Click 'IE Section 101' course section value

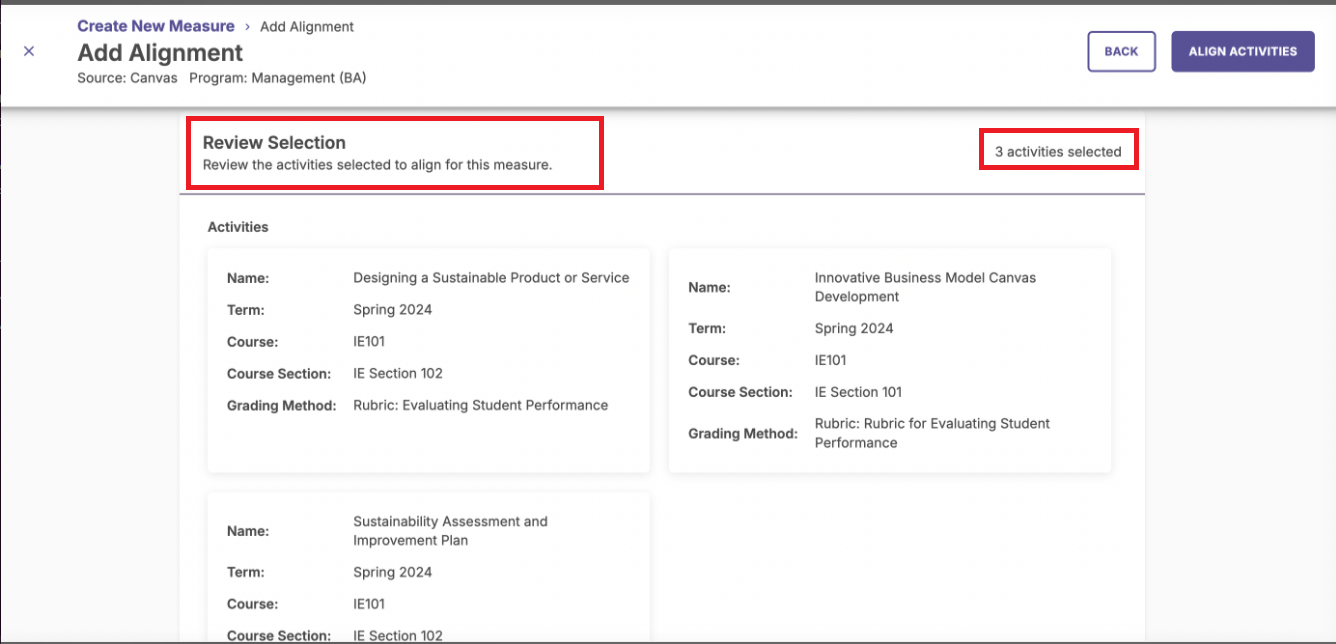[x=858, y=392]
